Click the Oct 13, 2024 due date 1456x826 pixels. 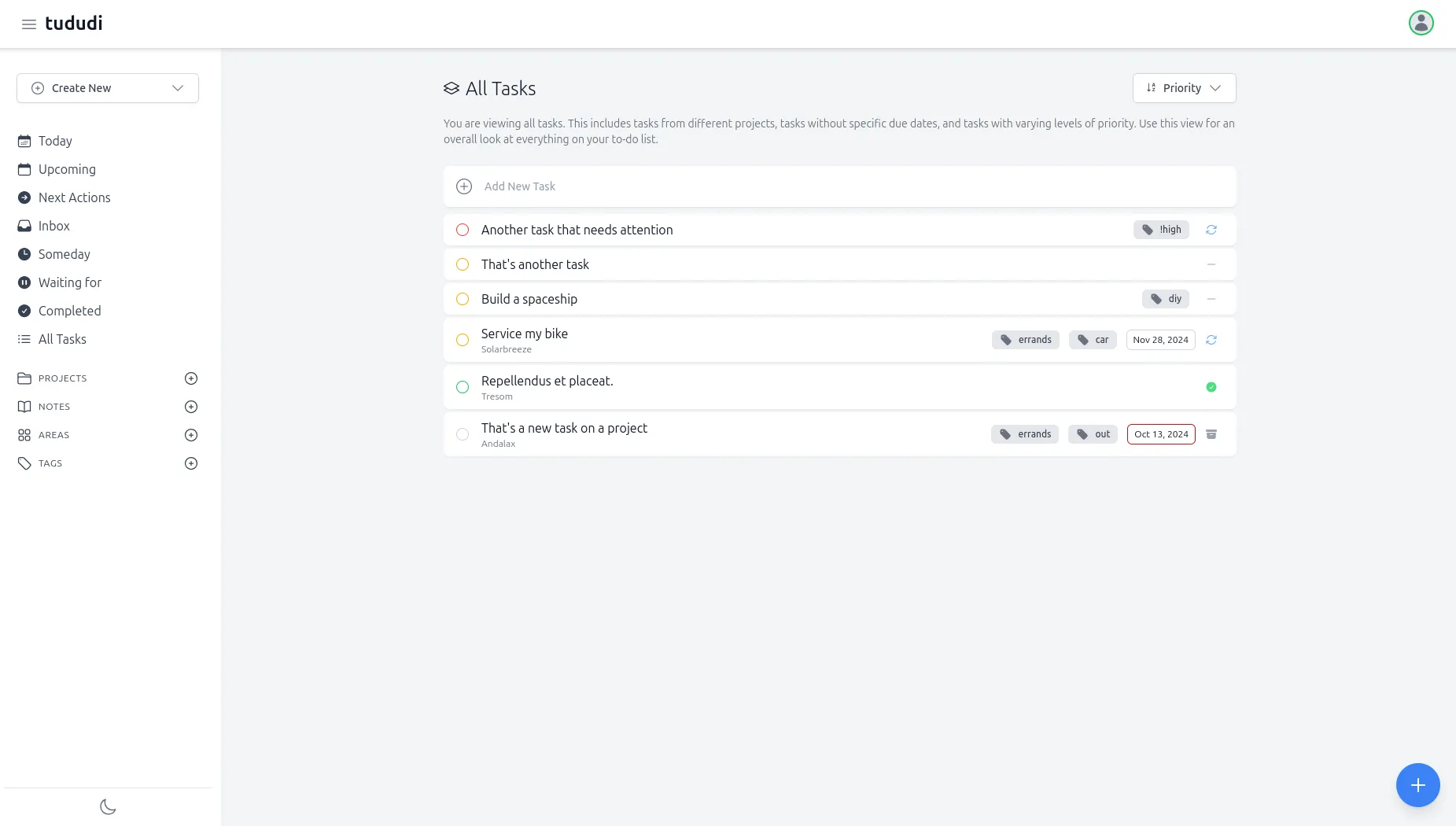click(x=1161, y=434)
